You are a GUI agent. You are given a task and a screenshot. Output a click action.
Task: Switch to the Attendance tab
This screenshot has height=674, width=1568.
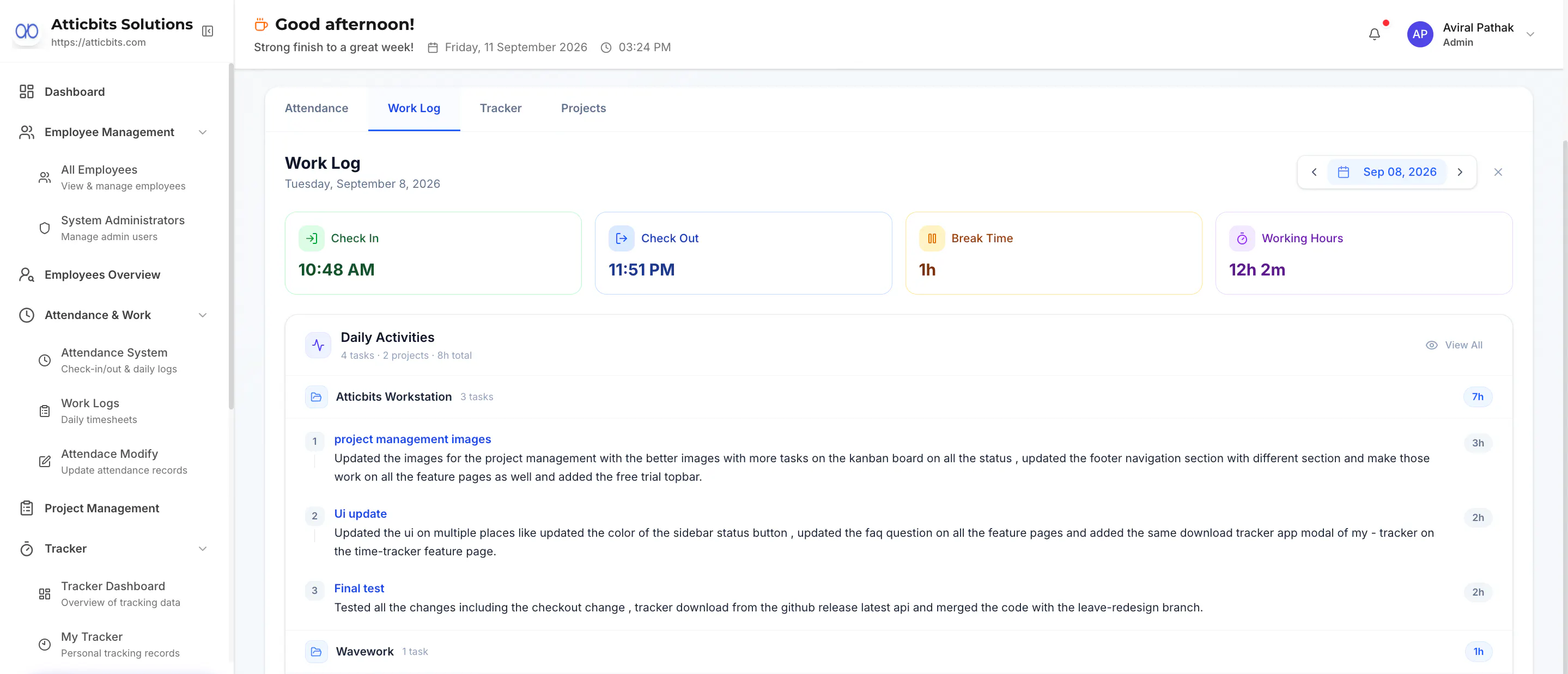point(317,108)
